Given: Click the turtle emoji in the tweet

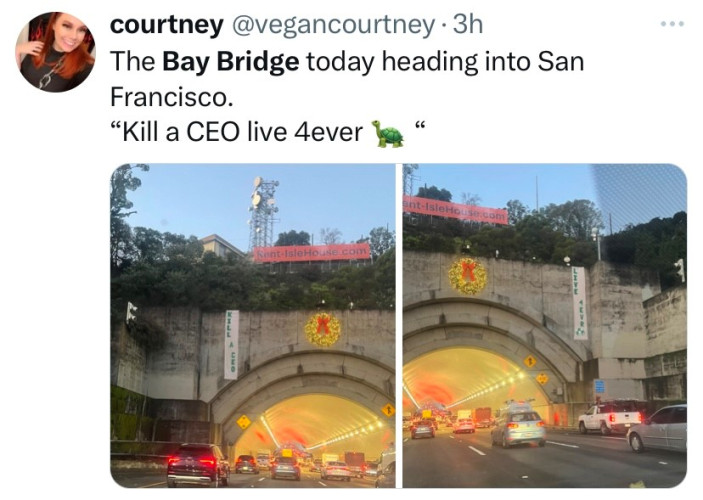Looking at the screenshot, I should (x=387, y=134).
